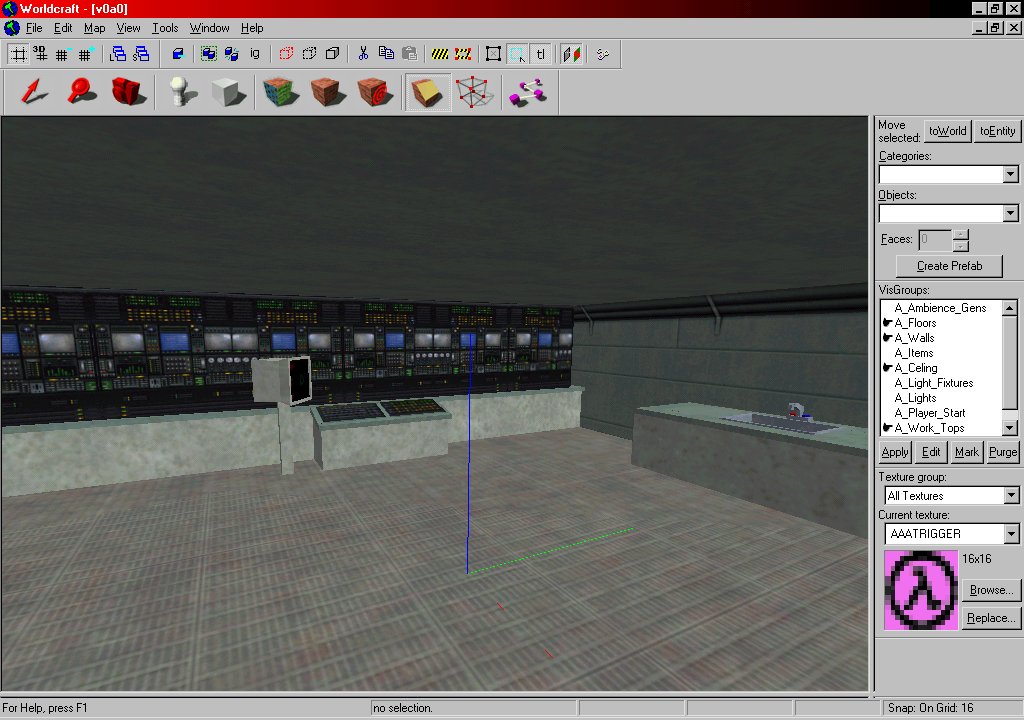Toggle the 2D grid display icon
The image size is (1024, 720).
pos(19,54)
